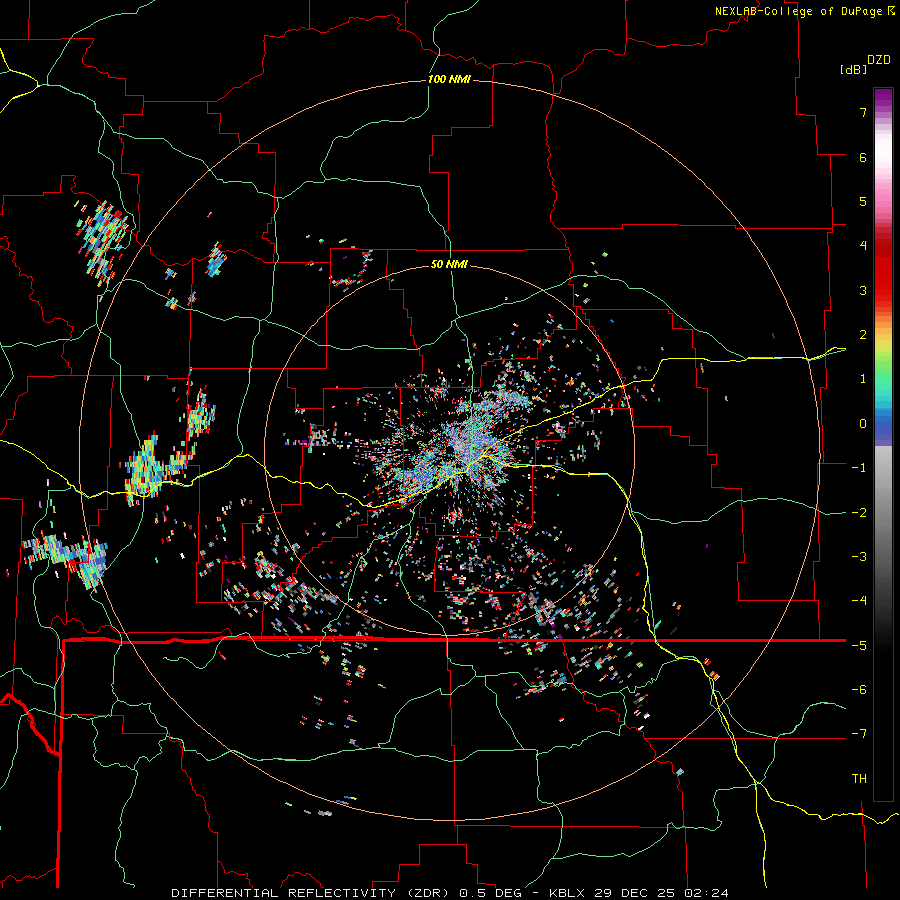This screenshot has width=900, height=900.
Task: Click the 1 value on color scale
Action: 863,379
